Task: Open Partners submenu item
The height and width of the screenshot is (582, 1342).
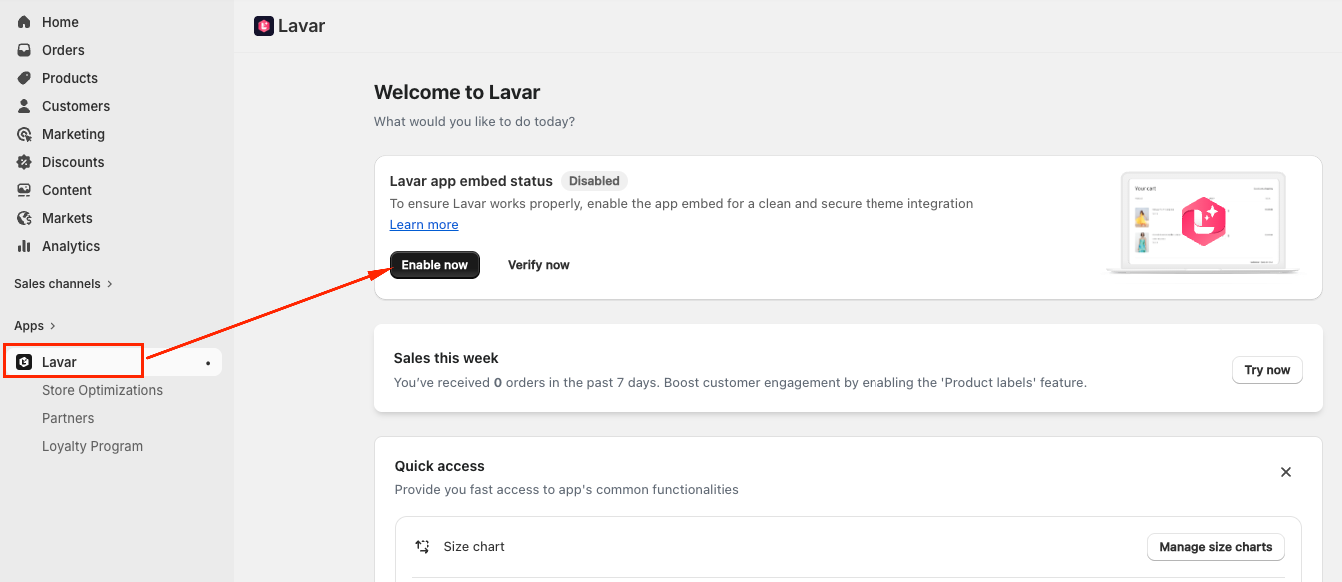Action: pyautogui.click(x=68, y=418)
